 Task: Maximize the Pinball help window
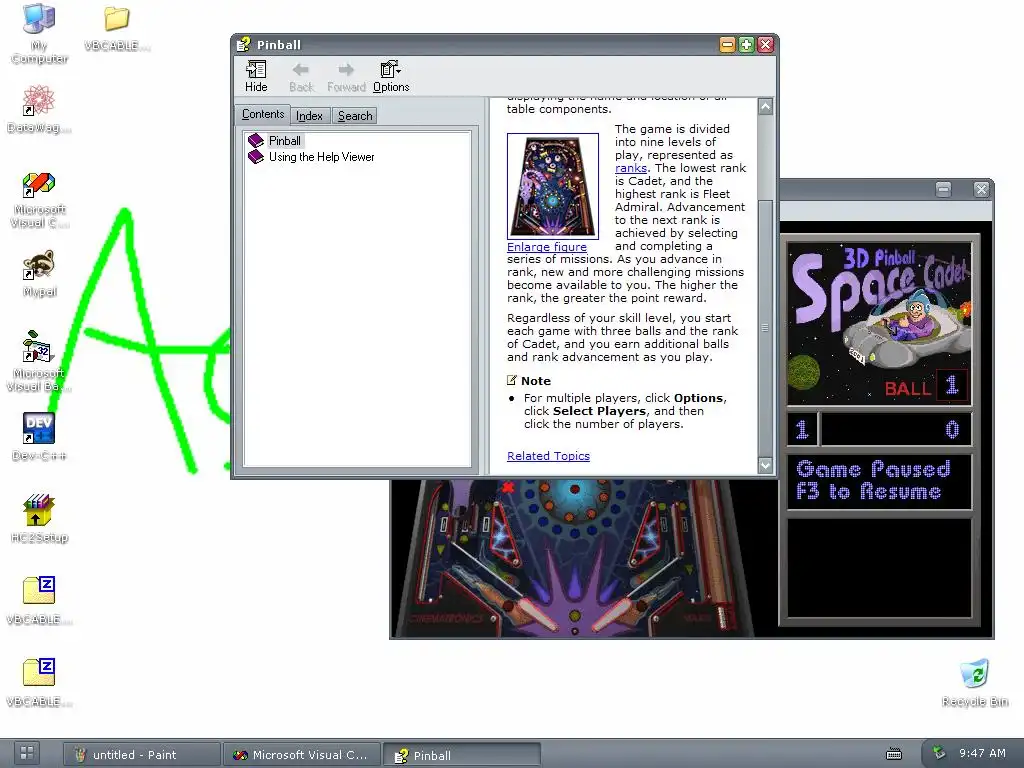[746, 44]
